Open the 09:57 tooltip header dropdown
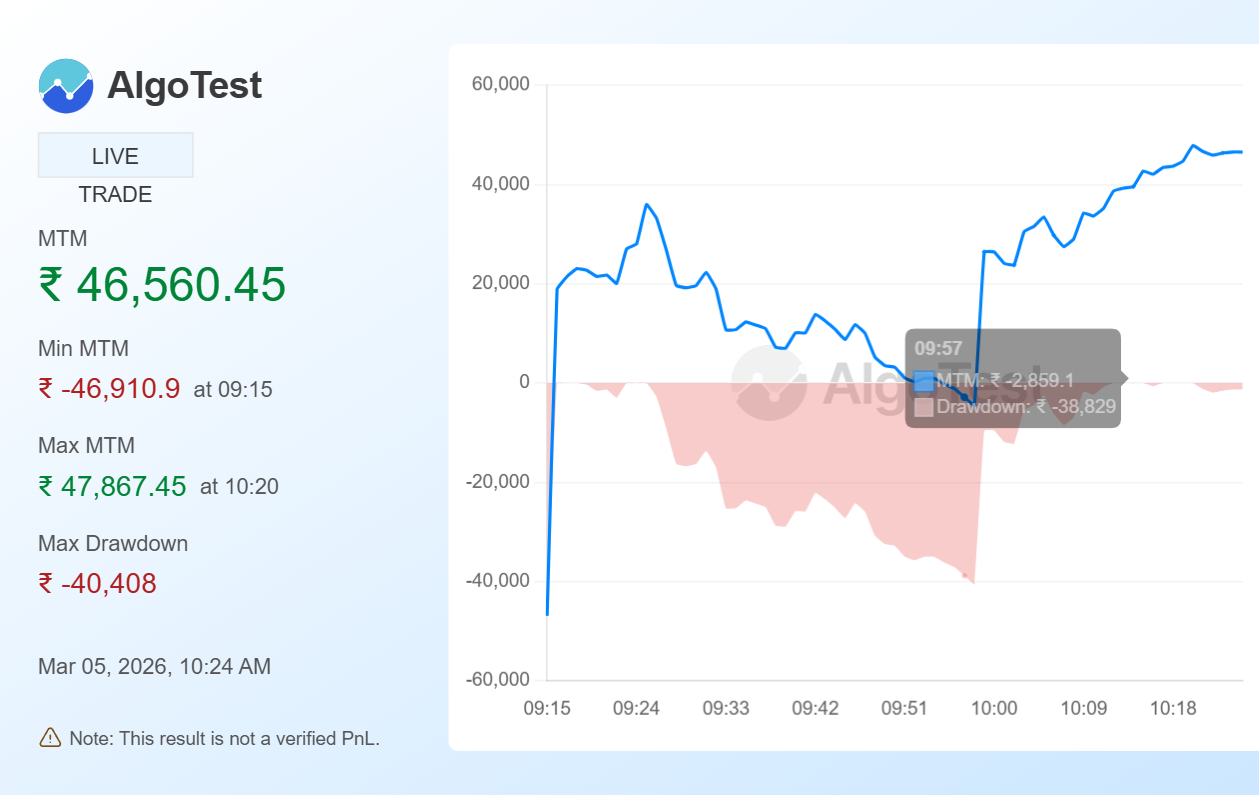The height and width of the screenshot is (795, 1259). click(937, 348)
